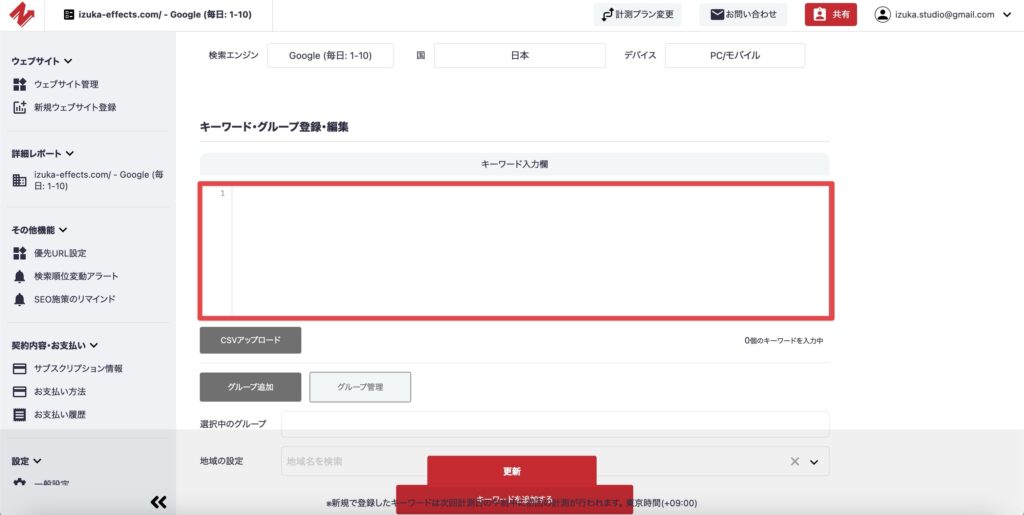The height and width of the screenshot is (515, 1024).
Task: Click the Nobilista logo icon
Action: click(x=23, y=15)
